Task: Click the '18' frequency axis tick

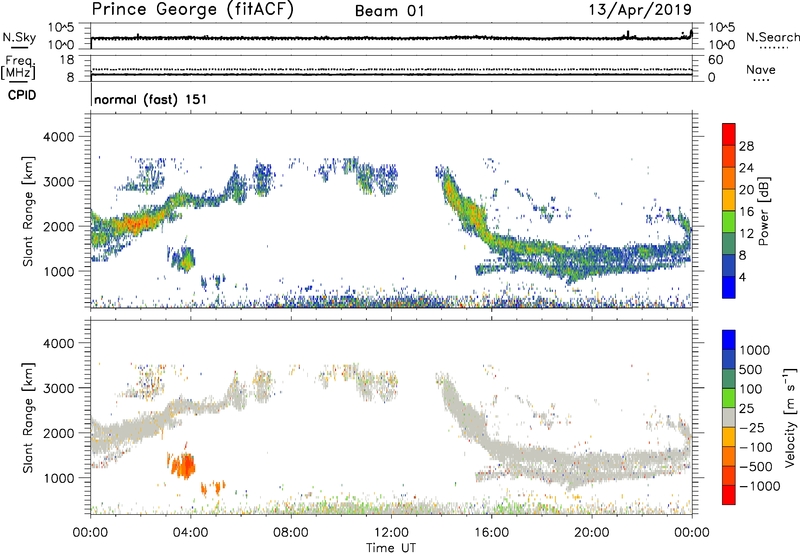Action: click(67, 60)
